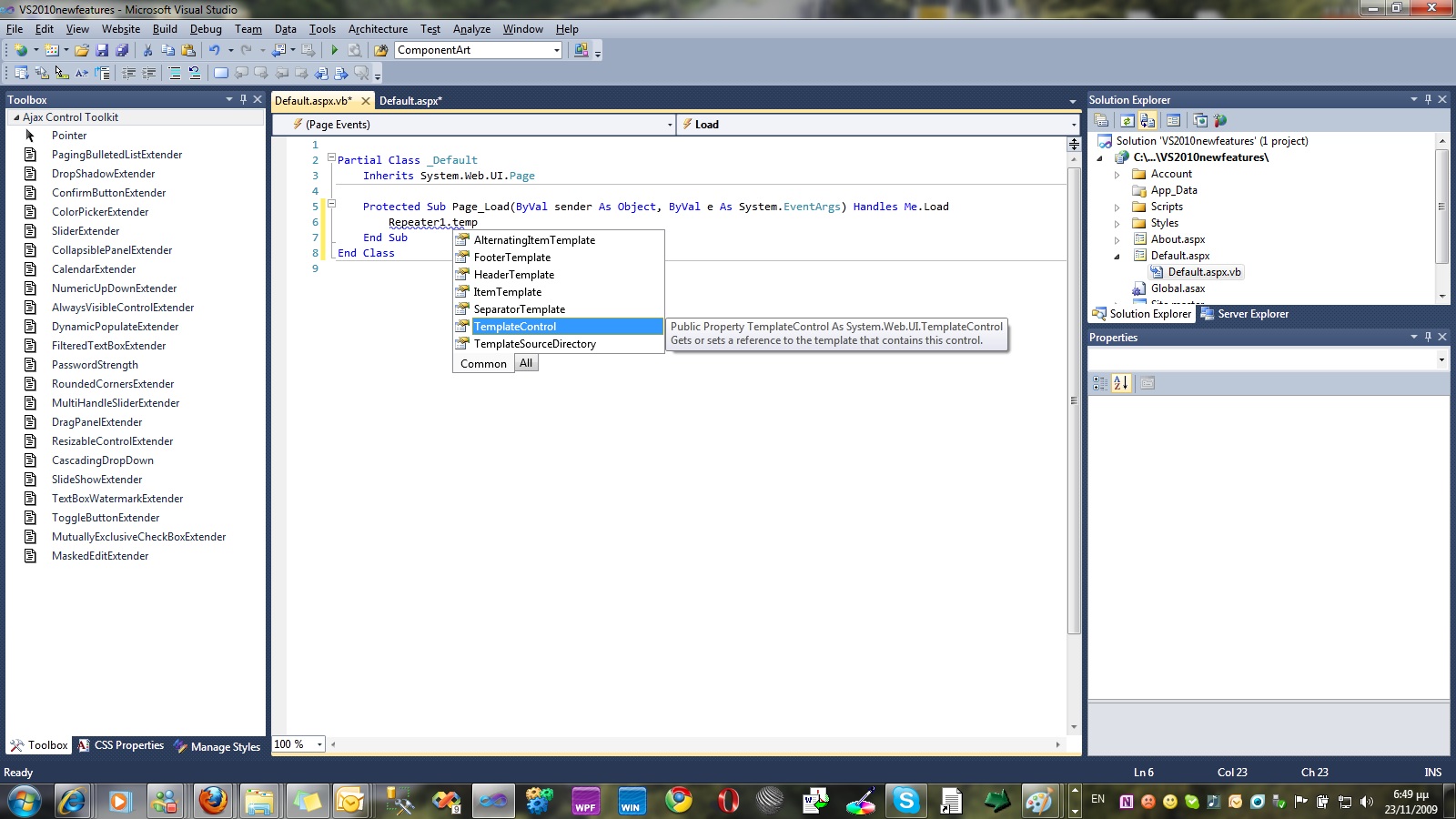Collapse the Default.aspx node
The height and width of the screenshot is (819, 1456).
[1117, 257]
